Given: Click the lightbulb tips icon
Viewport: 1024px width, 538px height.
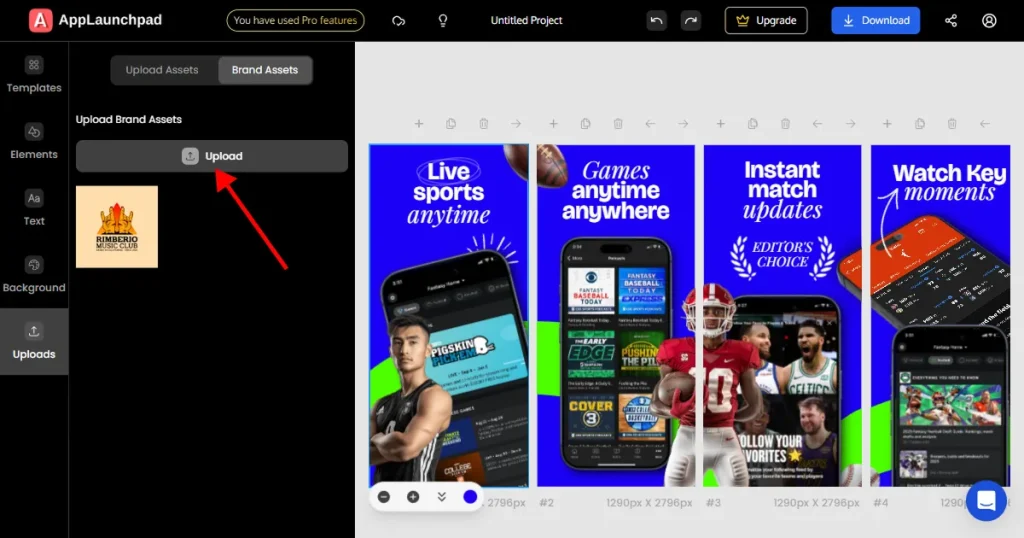Looking at the screenshot, I should point(443,20).
